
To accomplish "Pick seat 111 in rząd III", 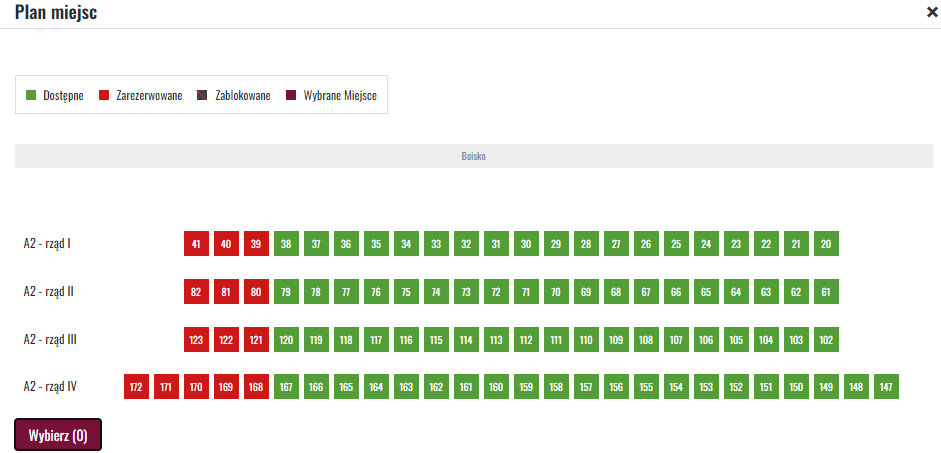I will 556,340.
